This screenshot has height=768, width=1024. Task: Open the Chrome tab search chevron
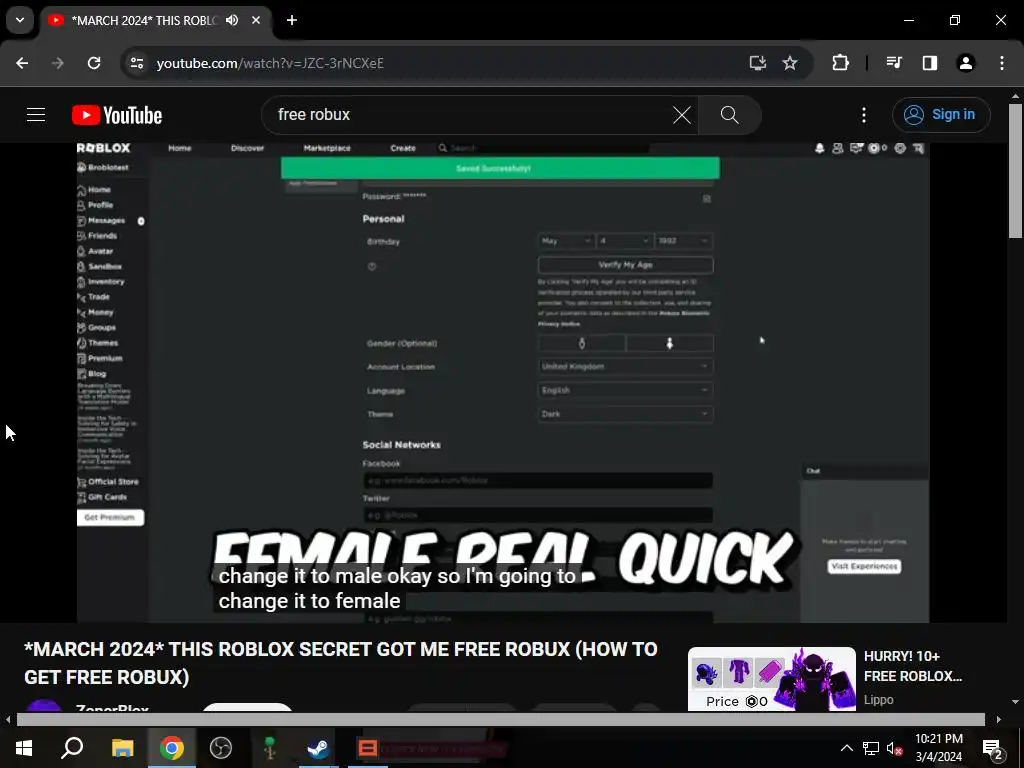[20, 20]
